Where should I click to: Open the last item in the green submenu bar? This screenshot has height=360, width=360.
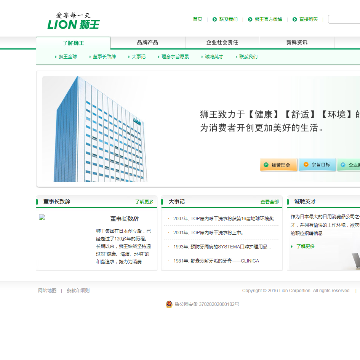(248, 57)
